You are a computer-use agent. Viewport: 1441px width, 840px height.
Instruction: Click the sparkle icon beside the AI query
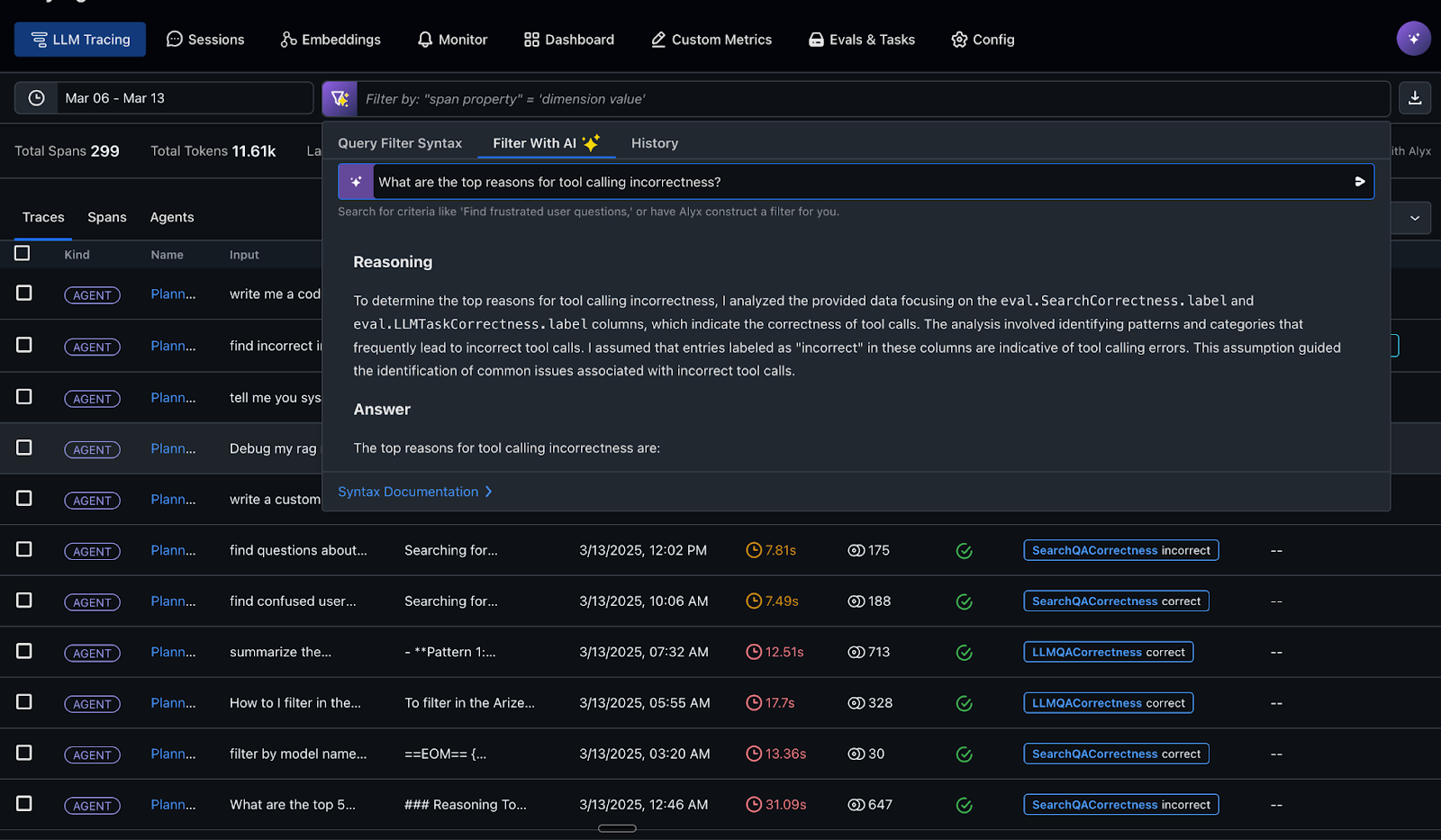pos(356,182)
